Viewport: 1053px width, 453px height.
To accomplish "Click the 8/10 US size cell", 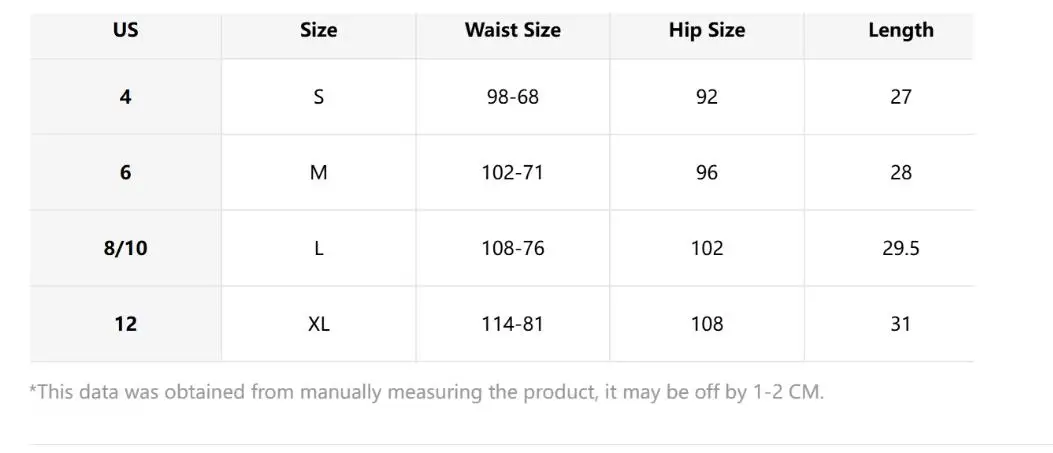I will pyautogui.click(x=126, y=248).
